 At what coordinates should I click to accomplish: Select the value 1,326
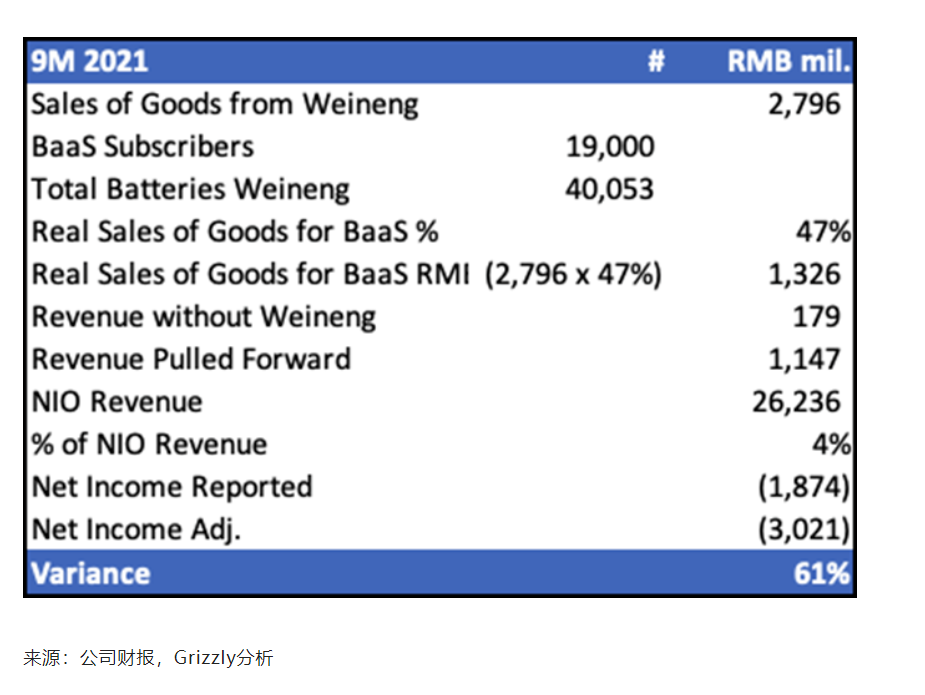pos(804,274)
